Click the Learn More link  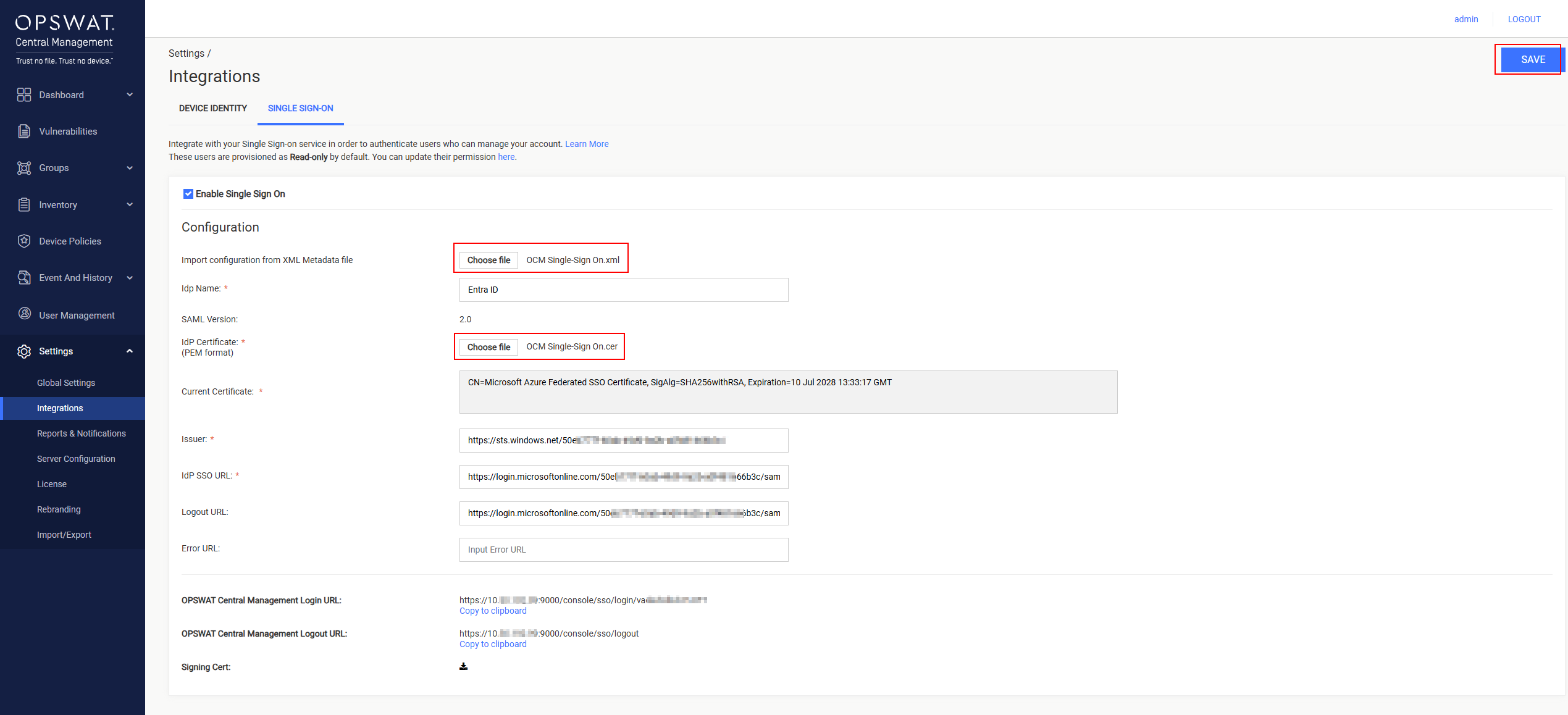(587, 144)
